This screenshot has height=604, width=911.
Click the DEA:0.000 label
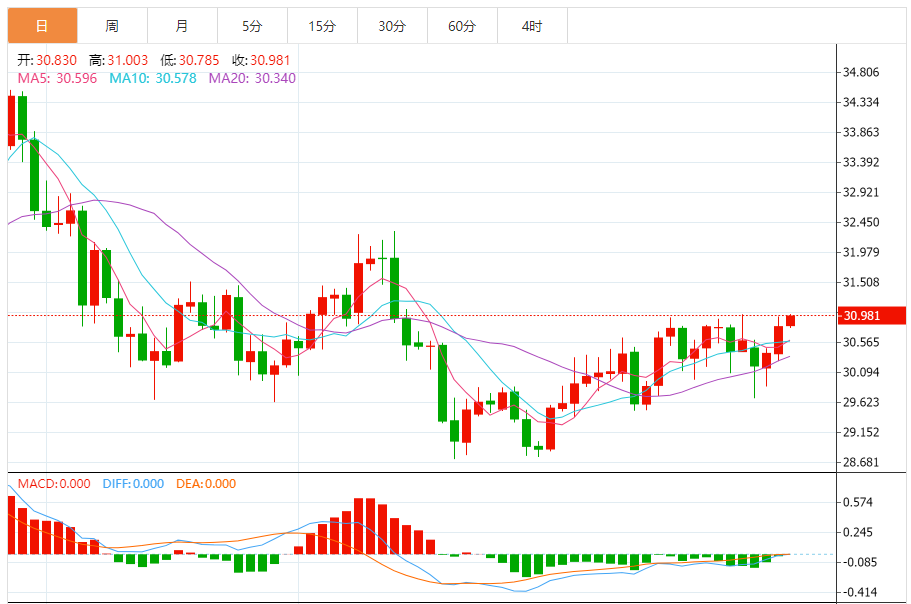coord(206,484)
